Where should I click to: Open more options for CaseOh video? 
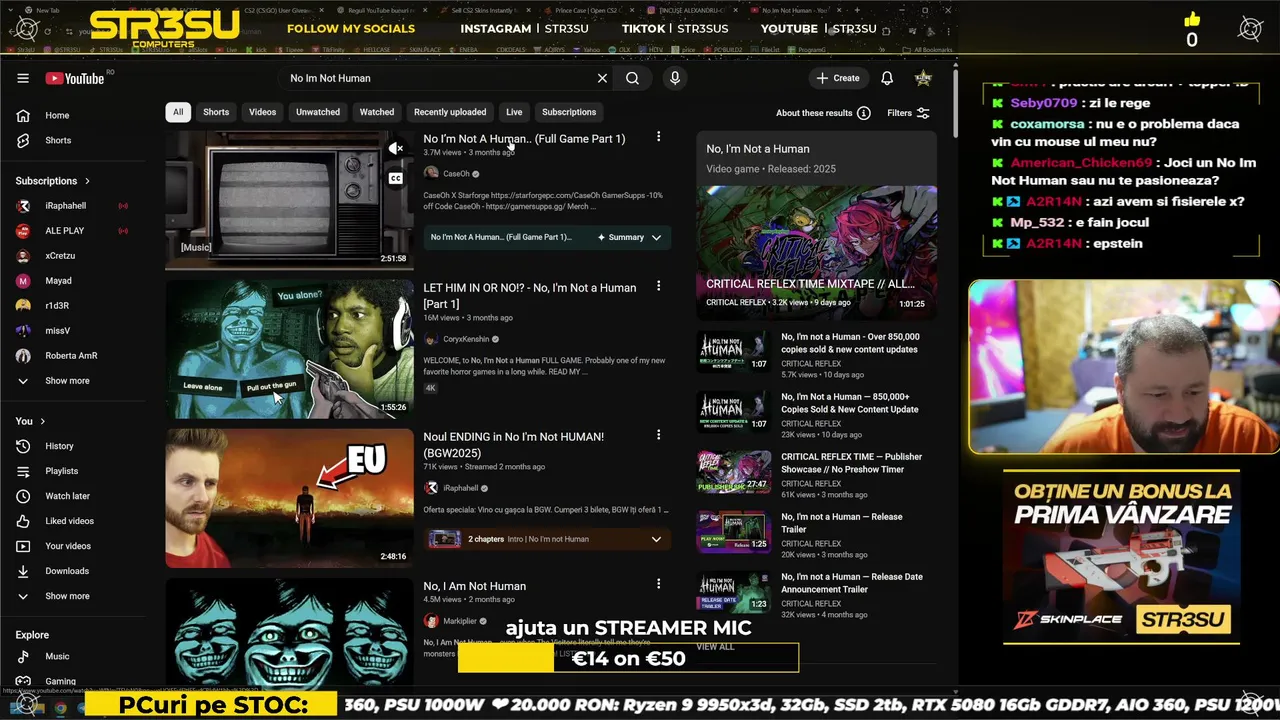[658, 137]
